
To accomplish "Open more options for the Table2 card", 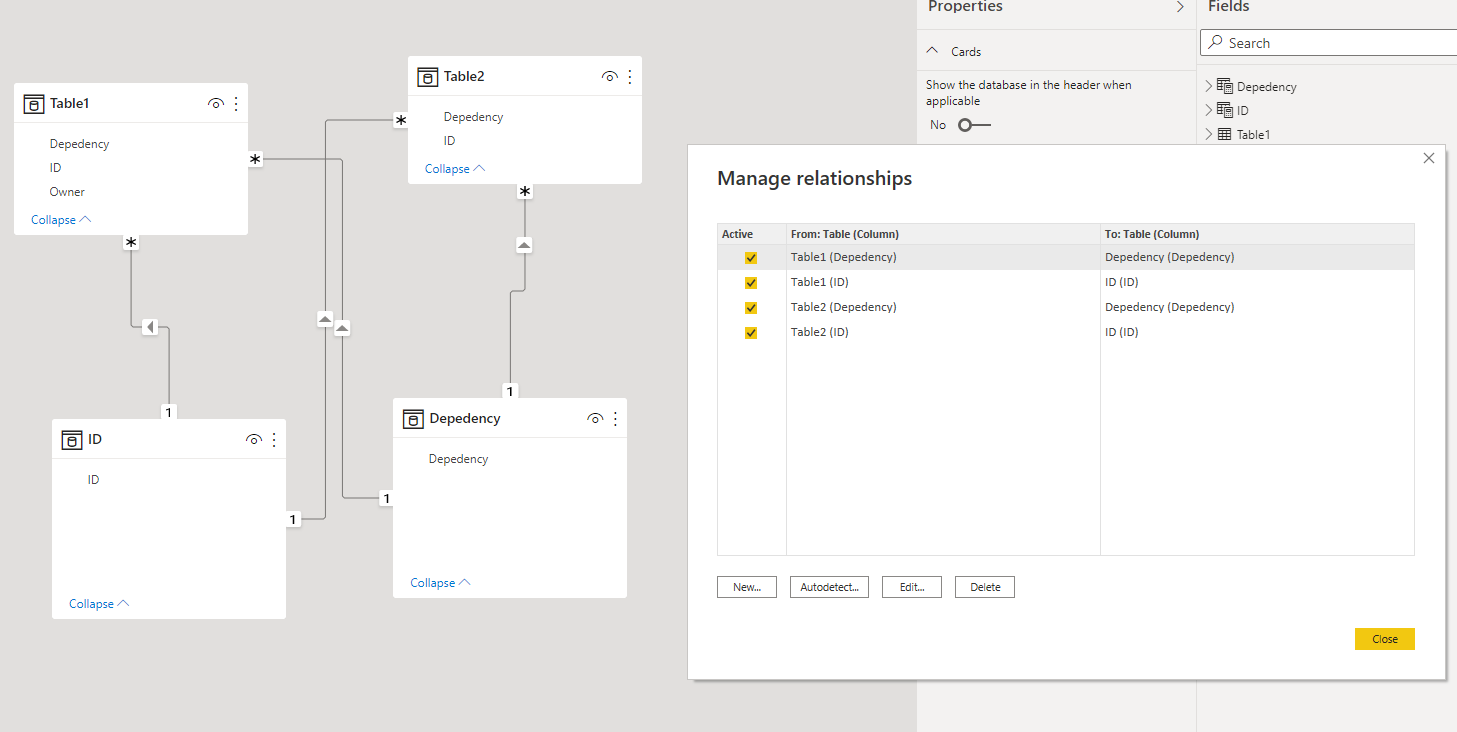I will [x=630, y=77].
